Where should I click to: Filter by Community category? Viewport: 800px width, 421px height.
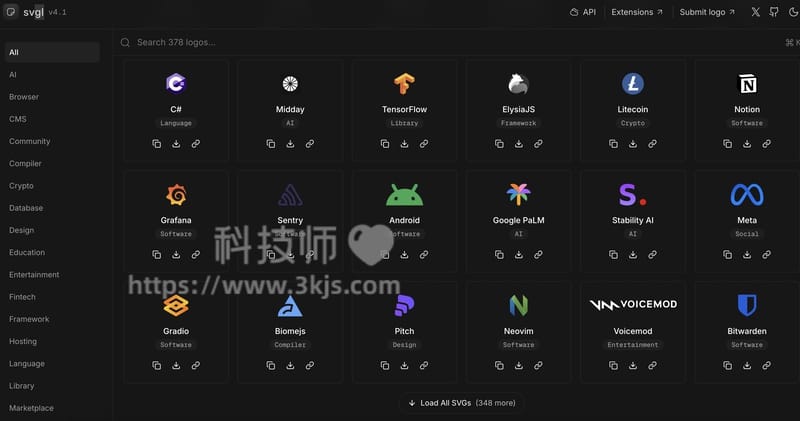[30, 141]
